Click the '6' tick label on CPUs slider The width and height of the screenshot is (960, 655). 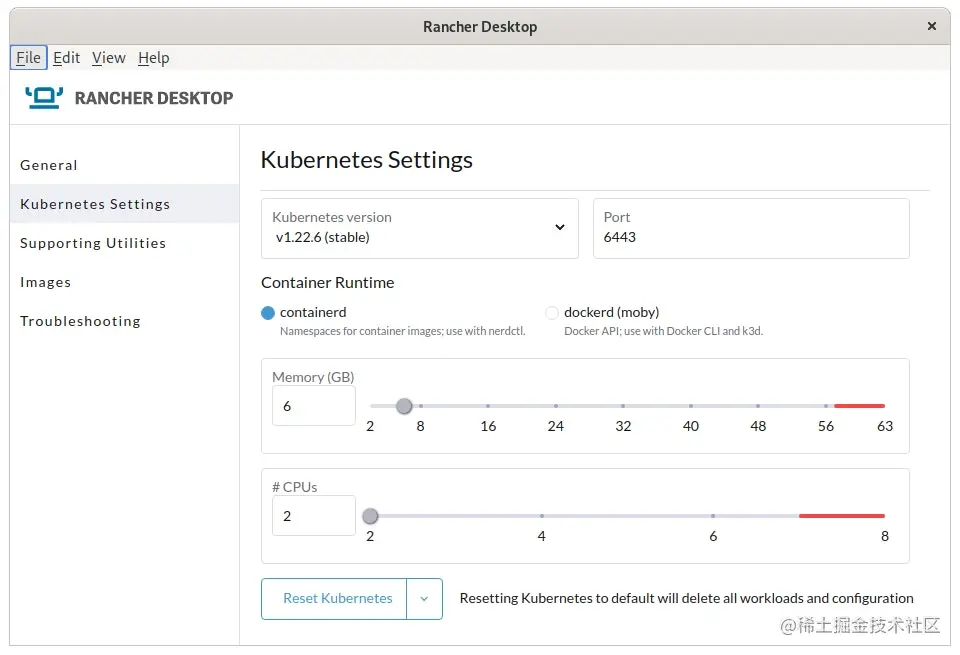tap(713, 536)
